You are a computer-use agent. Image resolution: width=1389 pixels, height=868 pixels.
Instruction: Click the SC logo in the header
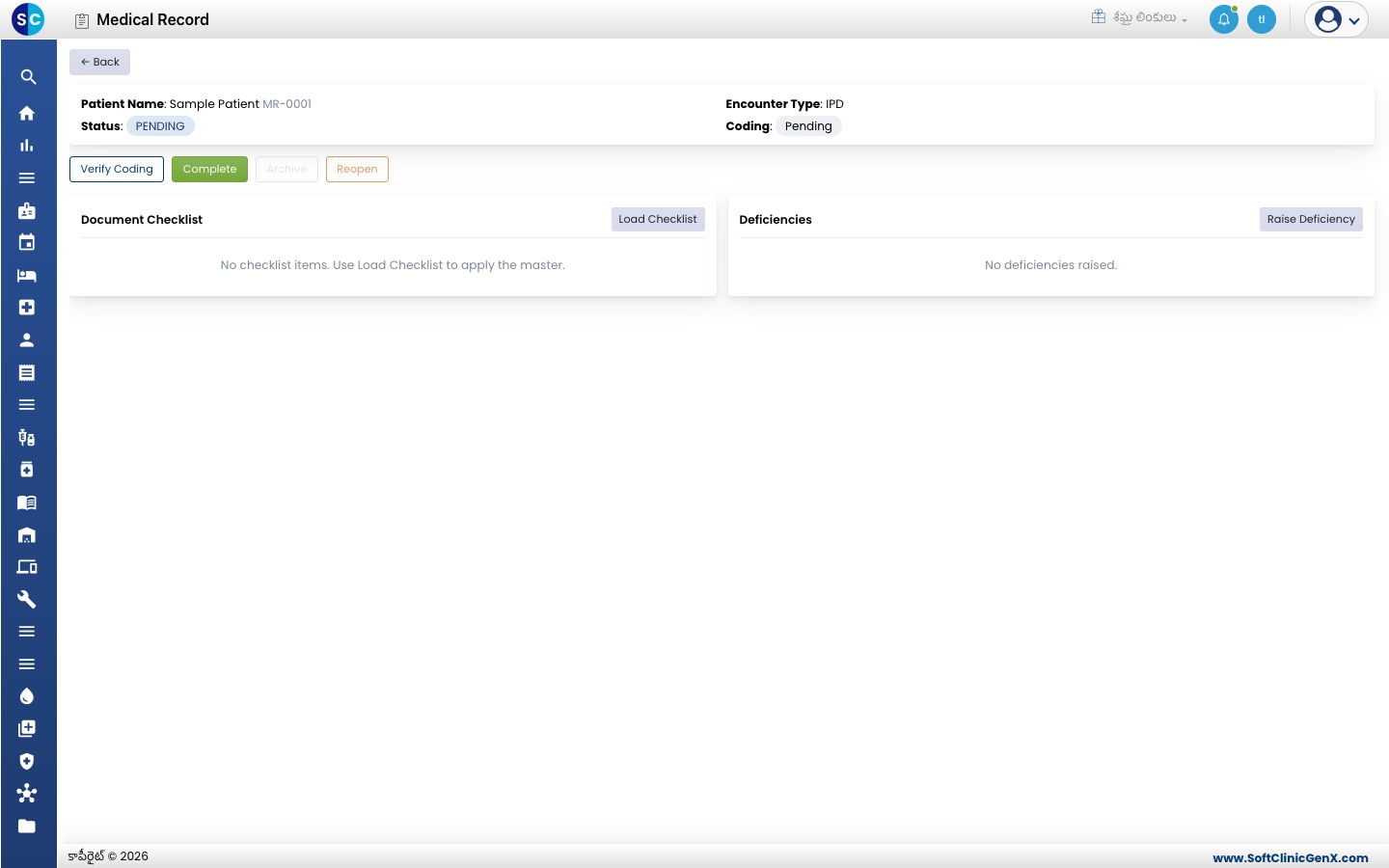(x=28, y=19)
